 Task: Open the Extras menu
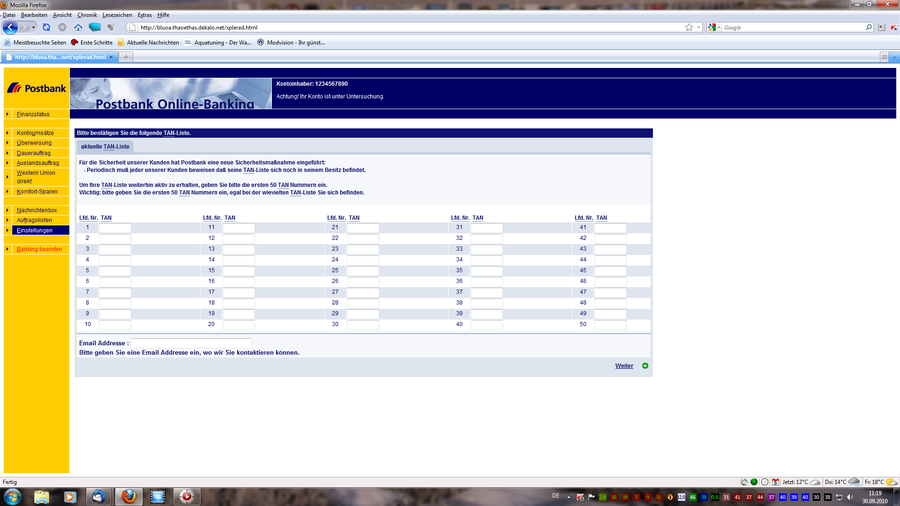145,15
